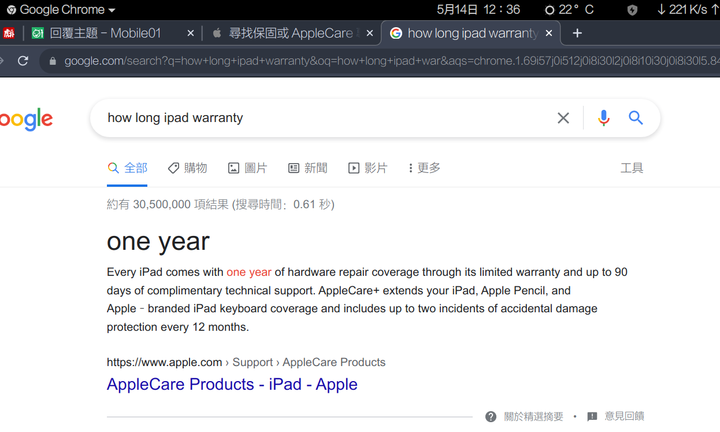
Task: Switch to 購物 shopping results
Action: pos(188,168)
